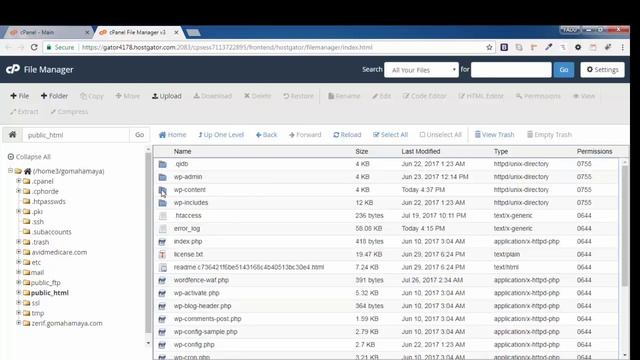Viewport: 640px width, 360px height.
Task: Select .htpasswds in folder tree
Action: [x=49, y=201]
